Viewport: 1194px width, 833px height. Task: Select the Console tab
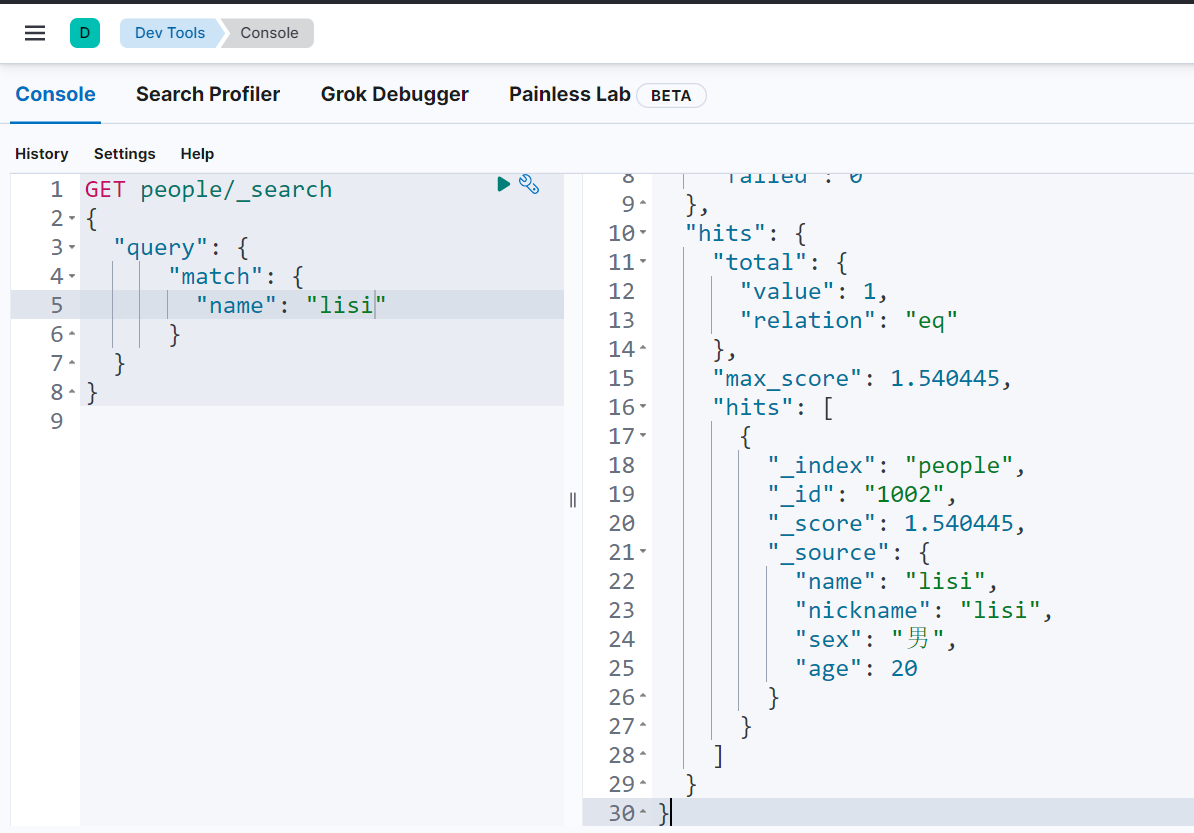point(56,94)
